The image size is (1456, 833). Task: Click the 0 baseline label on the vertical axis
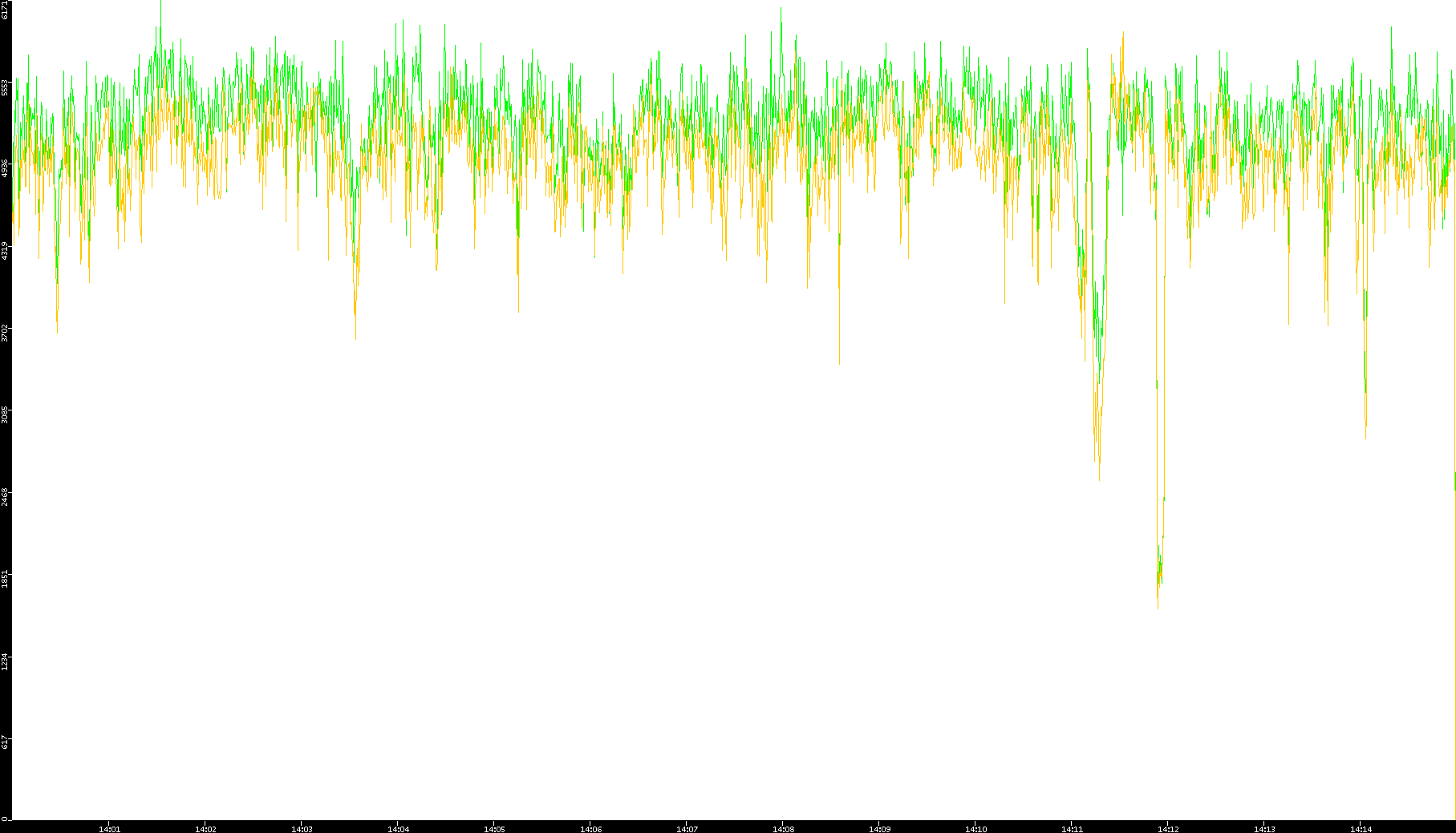6,819
